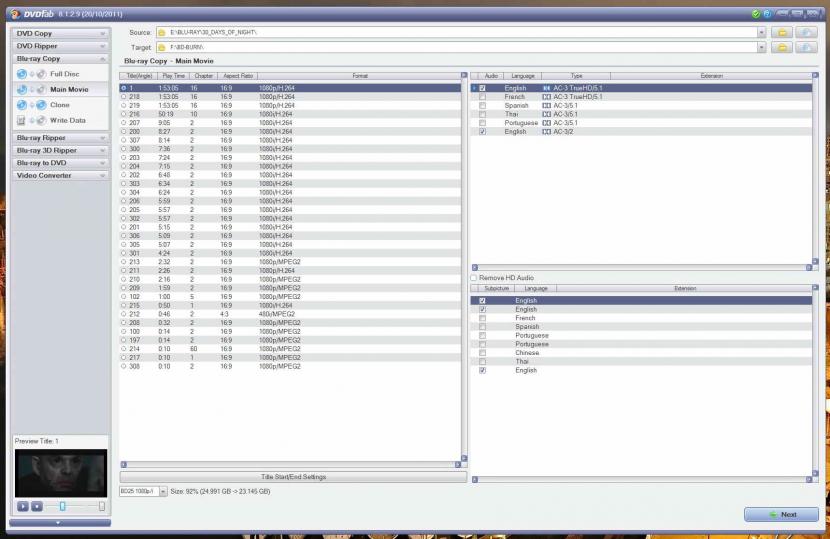Check the Remove HD Audio option
The height and width of the screenshot is (539, 830).
coord(474,277)
